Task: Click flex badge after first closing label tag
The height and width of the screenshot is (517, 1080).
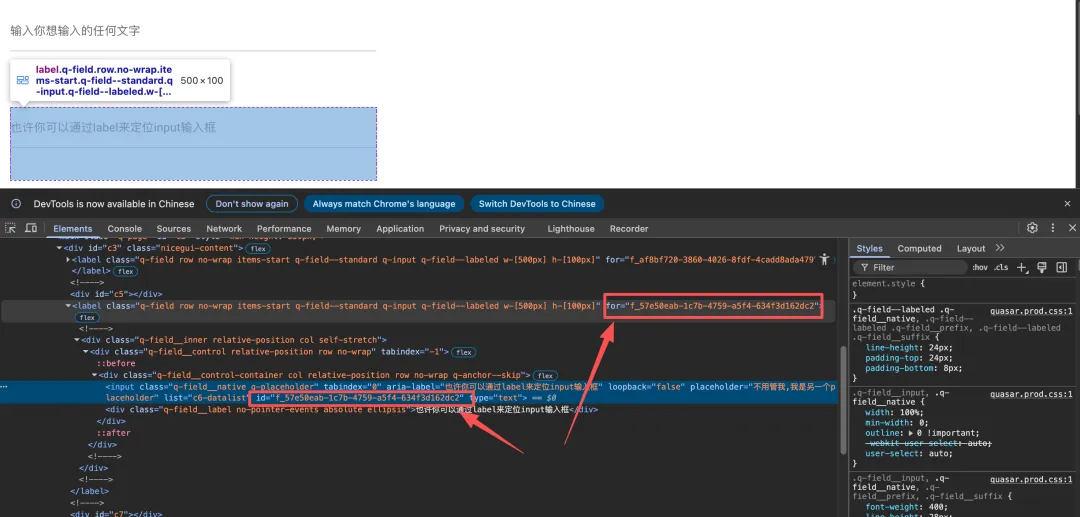Action: coord(127,271)
